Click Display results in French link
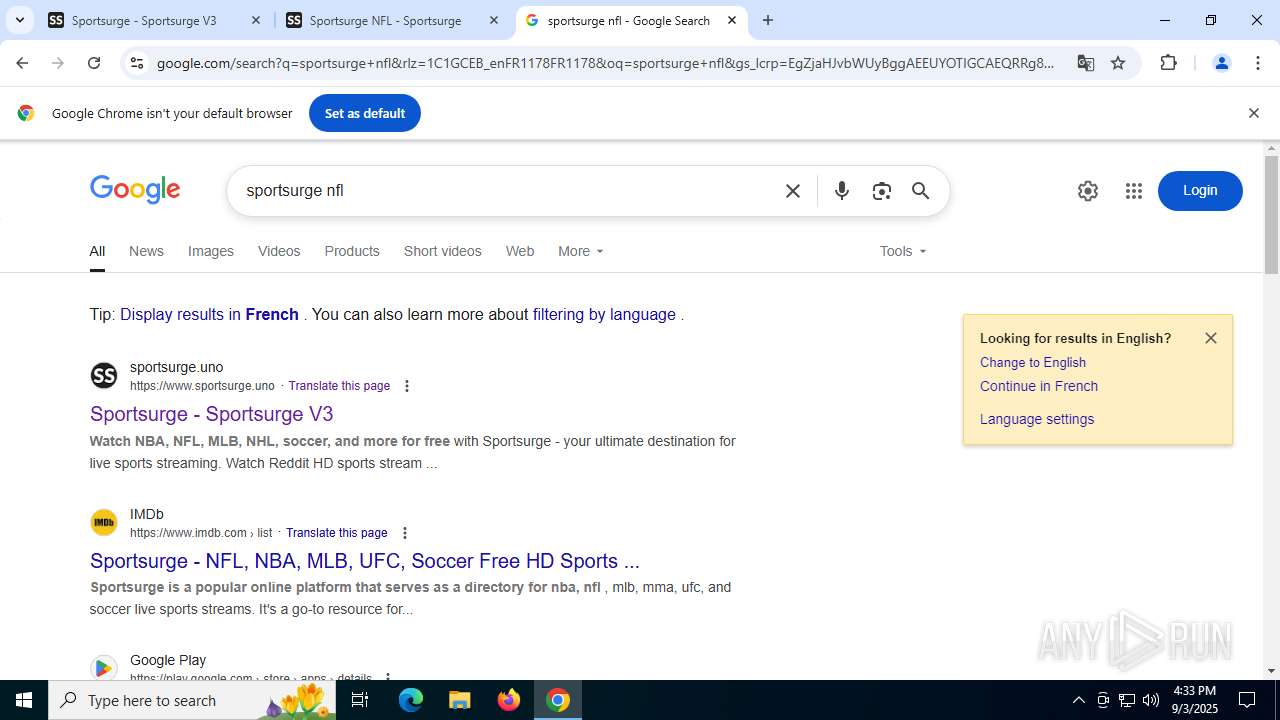 tap(209, 314)
